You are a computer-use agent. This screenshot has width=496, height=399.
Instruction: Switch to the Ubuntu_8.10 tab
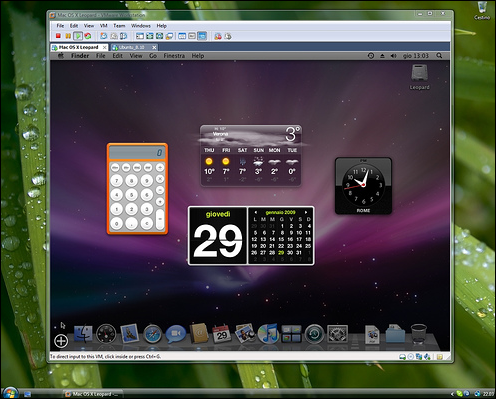point(132,47)
